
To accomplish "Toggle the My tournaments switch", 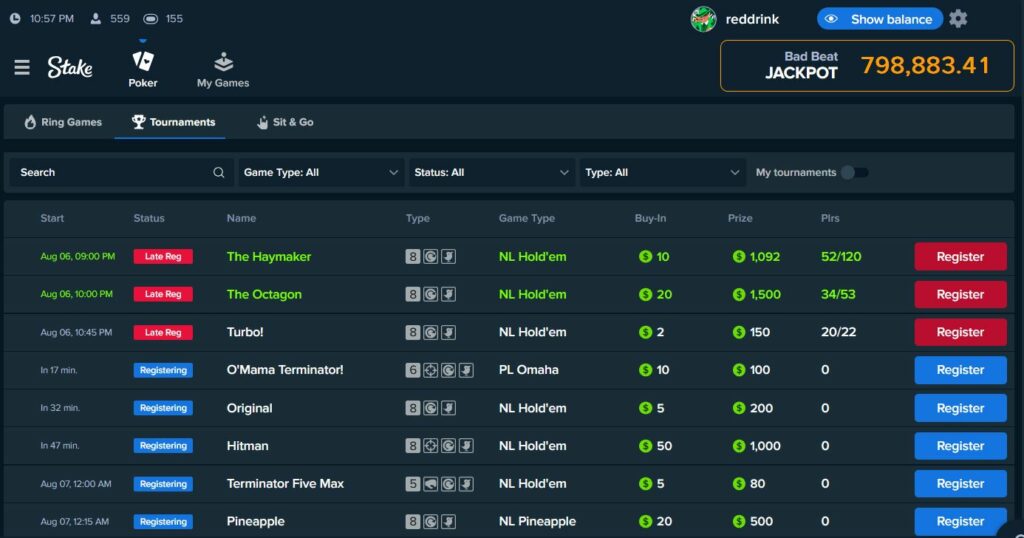I will tap(854, 172).
